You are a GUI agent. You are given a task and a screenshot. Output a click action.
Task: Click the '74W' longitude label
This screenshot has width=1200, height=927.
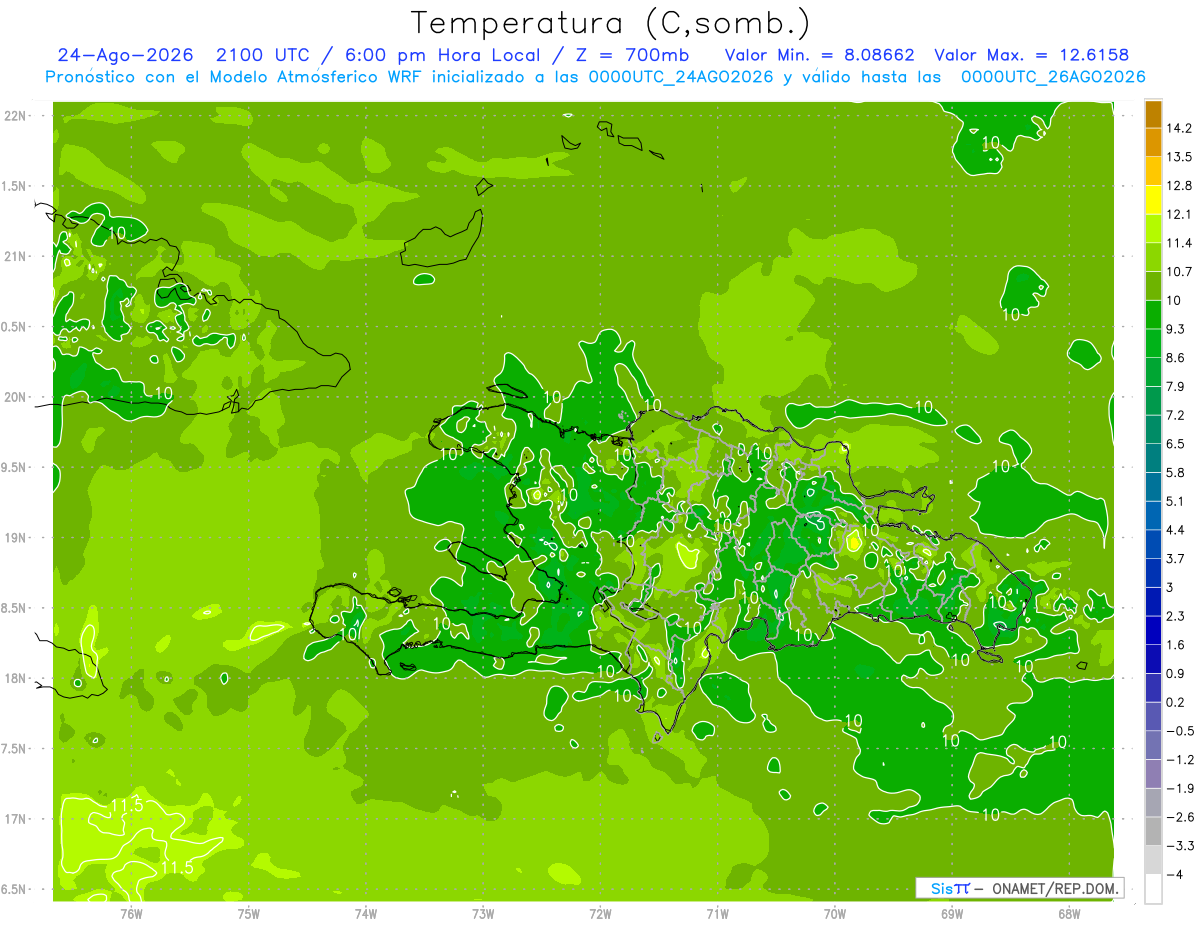point(366,914)
